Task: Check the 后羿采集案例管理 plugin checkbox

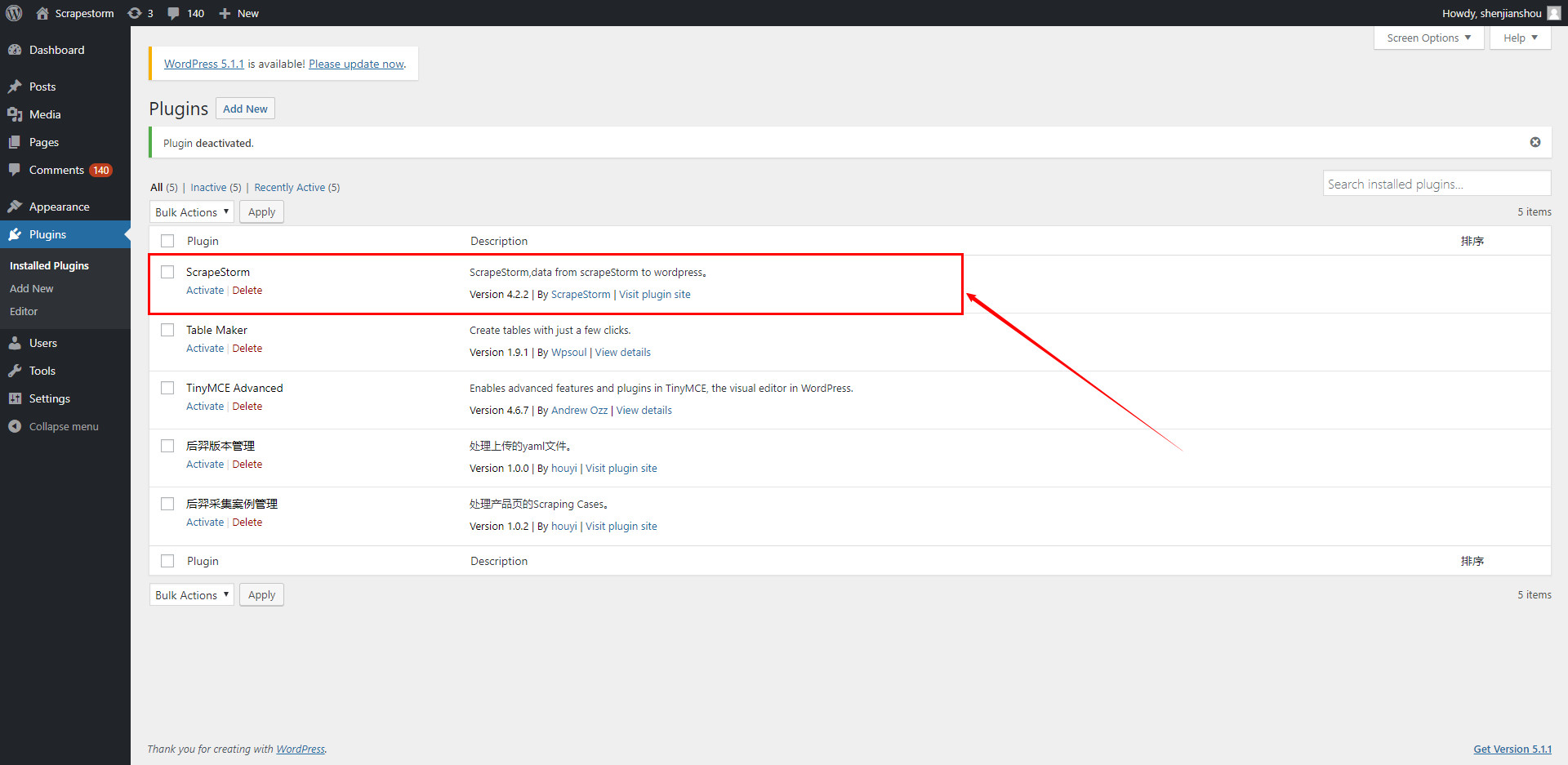Action: point(167,504)
